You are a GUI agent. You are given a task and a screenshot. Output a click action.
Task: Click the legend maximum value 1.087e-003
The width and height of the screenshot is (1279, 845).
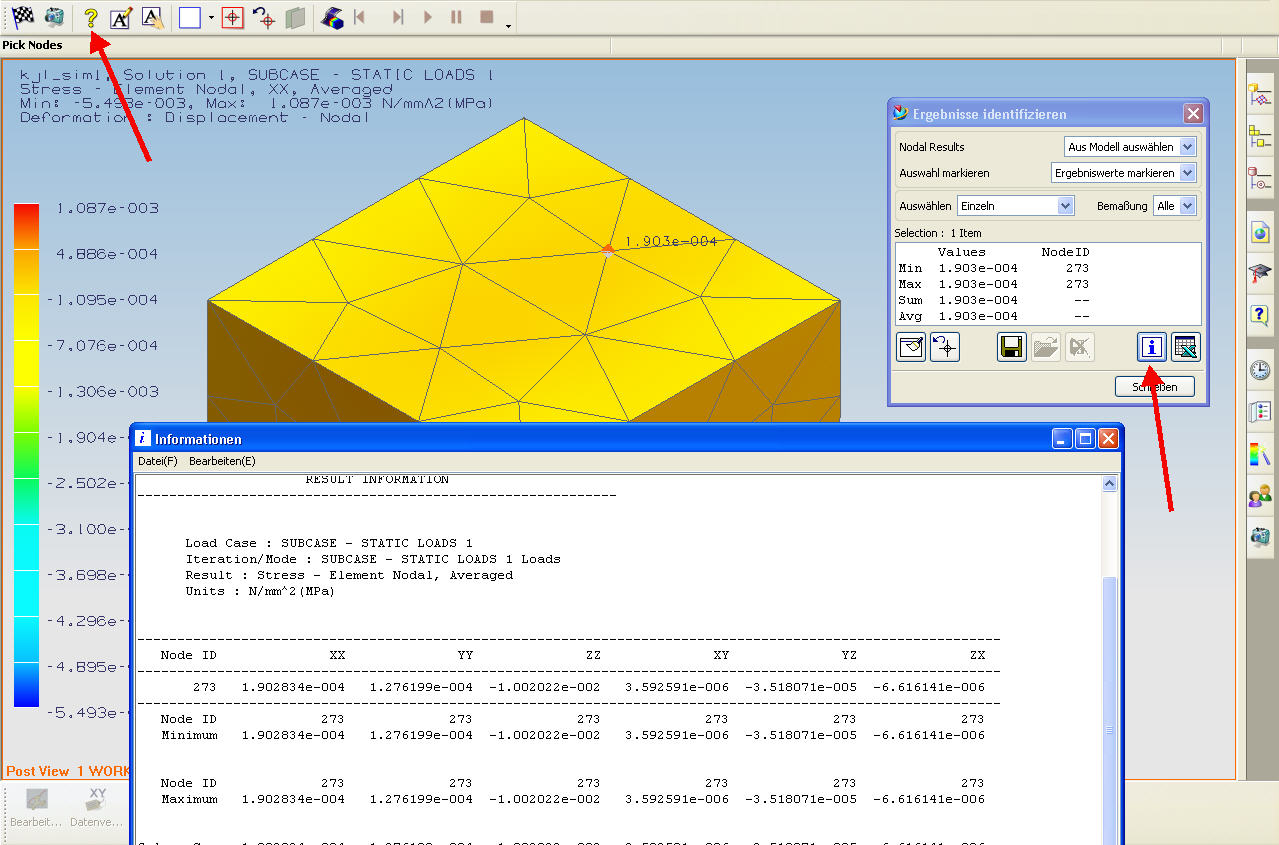point(107,208)
